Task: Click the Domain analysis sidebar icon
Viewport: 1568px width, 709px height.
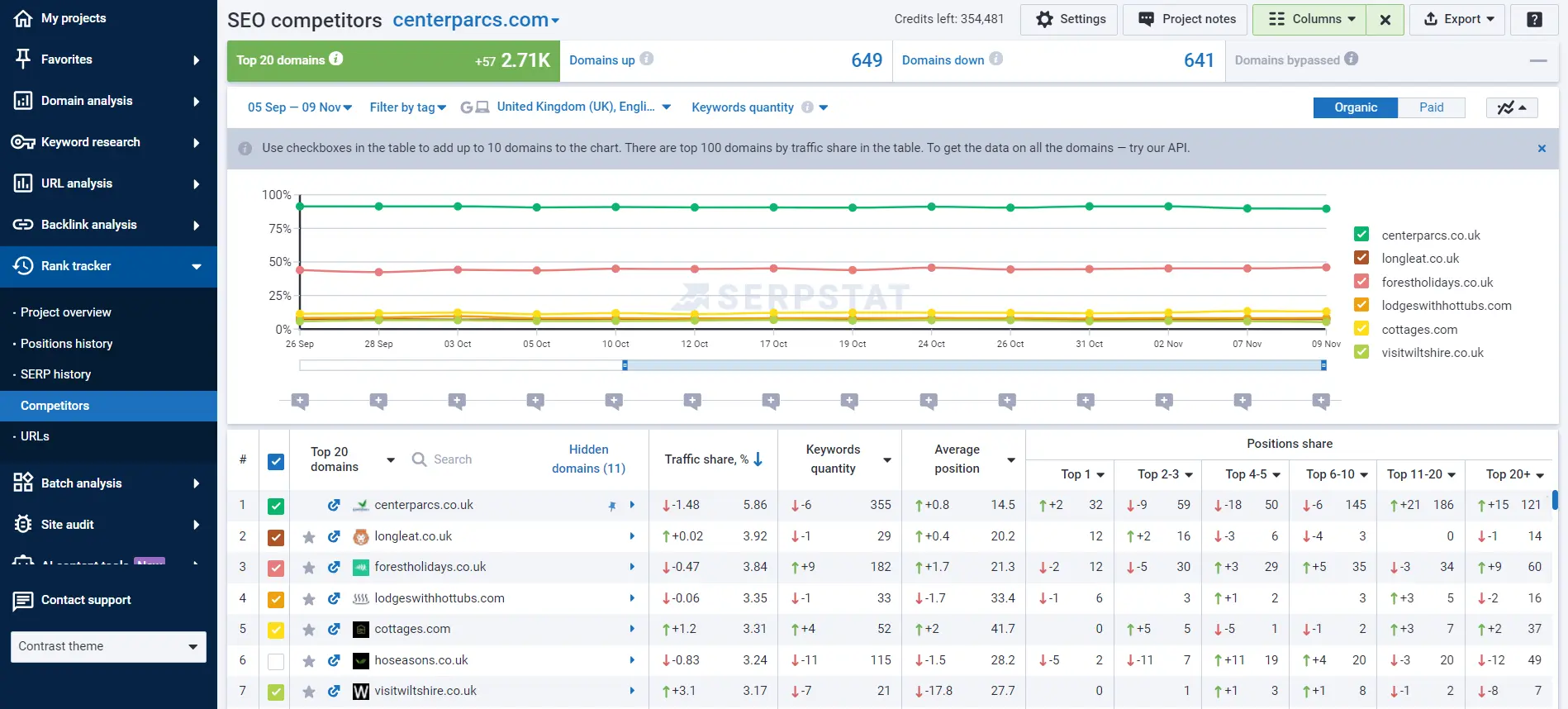Action: [x=23, y=101]
